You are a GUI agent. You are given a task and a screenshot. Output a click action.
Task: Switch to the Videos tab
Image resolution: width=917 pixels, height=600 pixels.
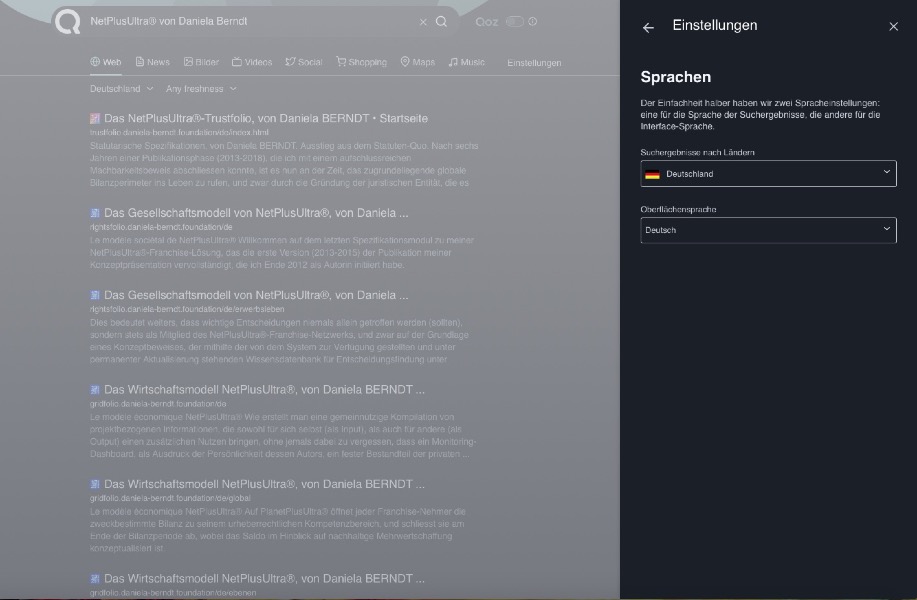(252, 62)
